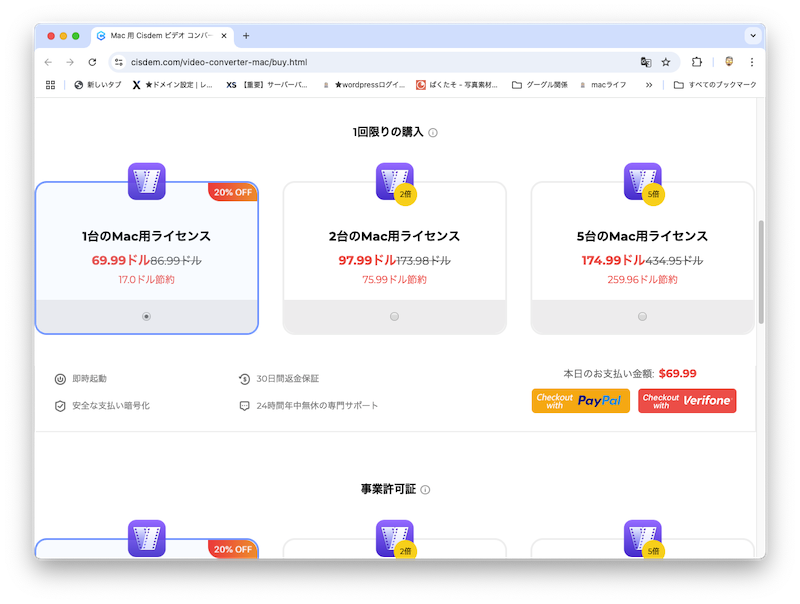Click the 即時起動 power icon
The height and width of the screenshot is (604, 800).
point(60,379)
